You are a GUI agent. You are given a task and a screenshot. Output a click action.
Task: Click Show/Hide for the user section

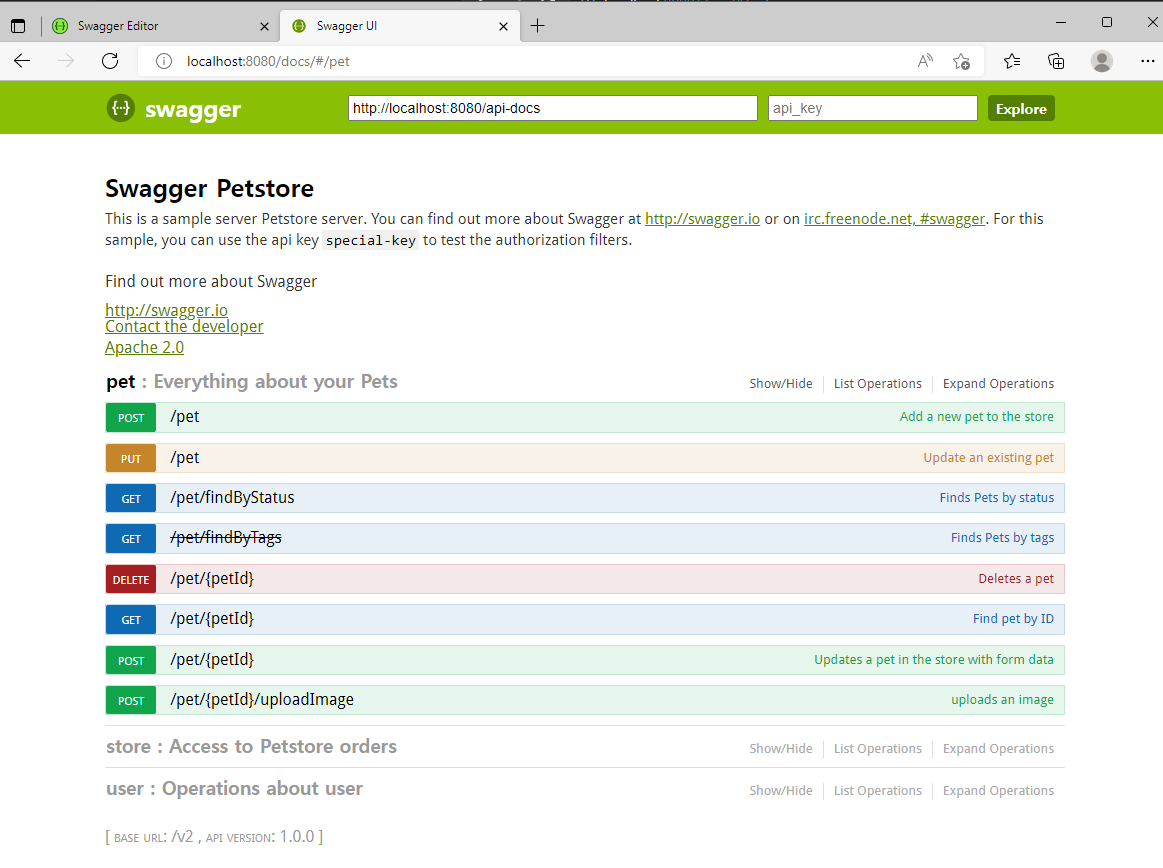[780, 791]
